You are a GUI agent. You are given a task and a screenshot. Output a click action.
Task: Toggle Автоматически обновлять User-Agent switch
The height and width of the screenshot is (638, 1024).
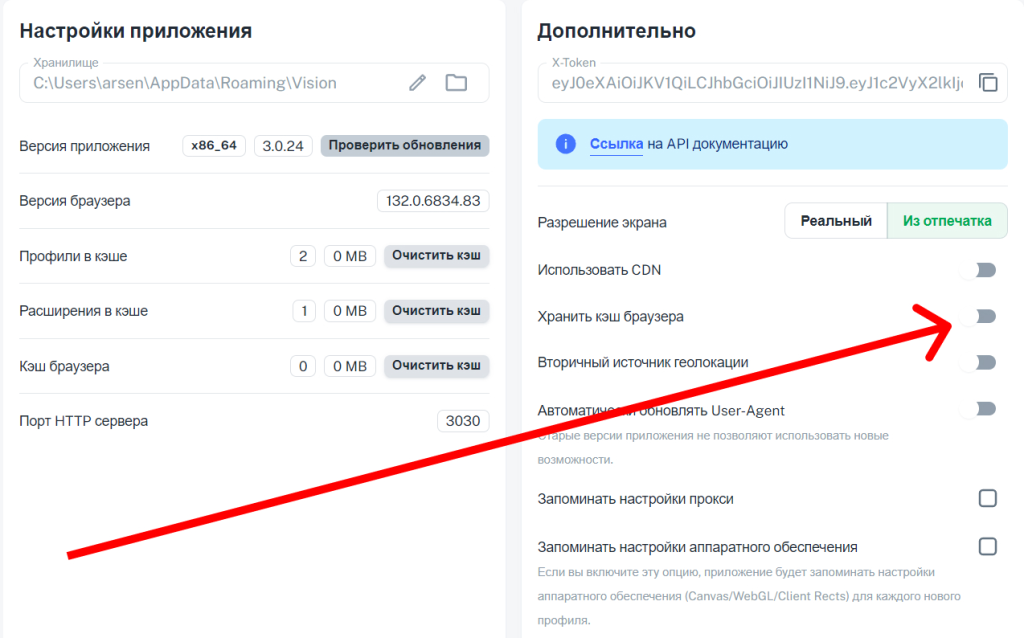pos(978,409)
